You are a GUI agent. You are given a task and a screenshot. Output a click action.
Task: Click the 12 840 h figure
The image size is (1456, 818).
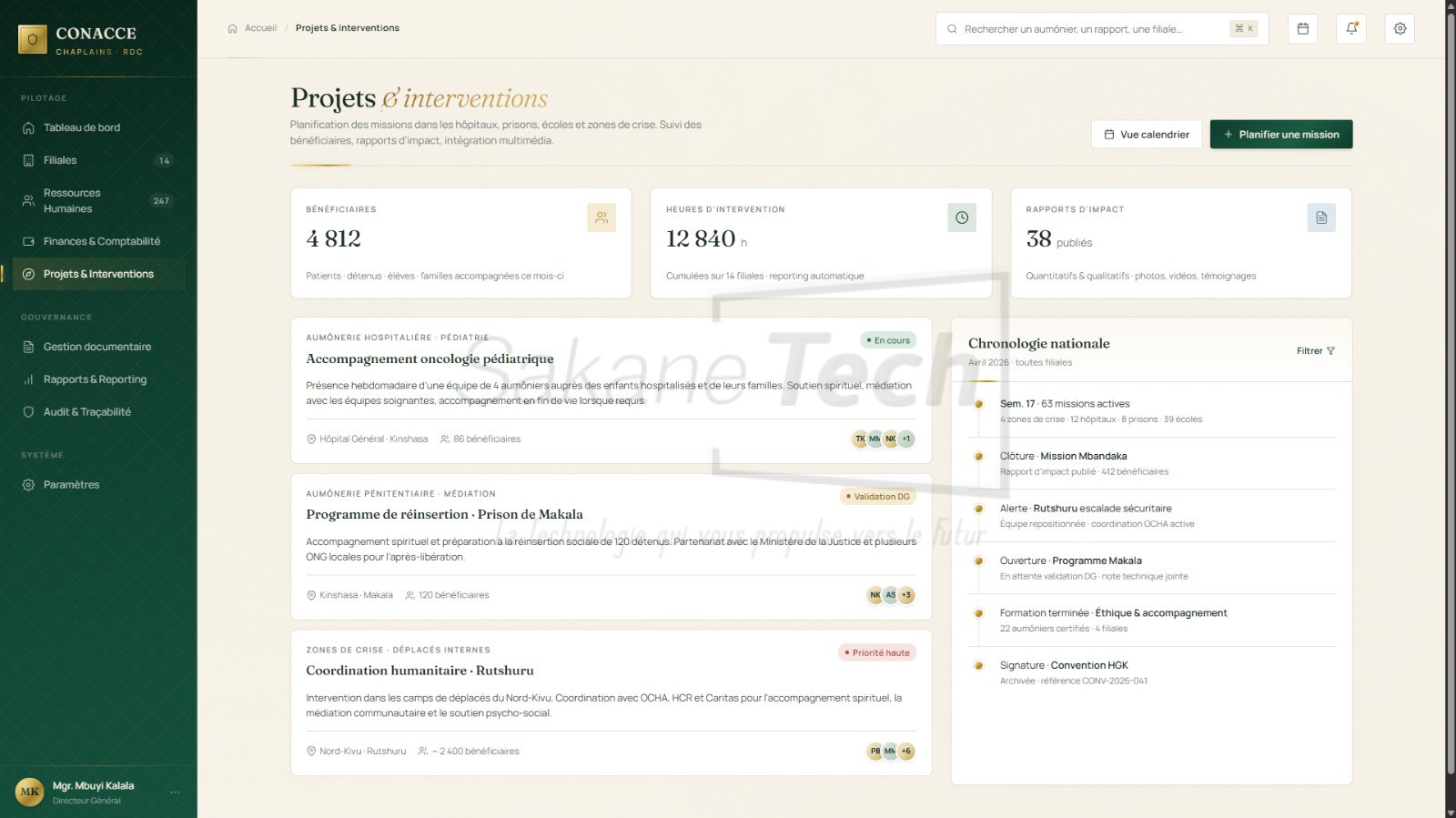pos(706,239)
